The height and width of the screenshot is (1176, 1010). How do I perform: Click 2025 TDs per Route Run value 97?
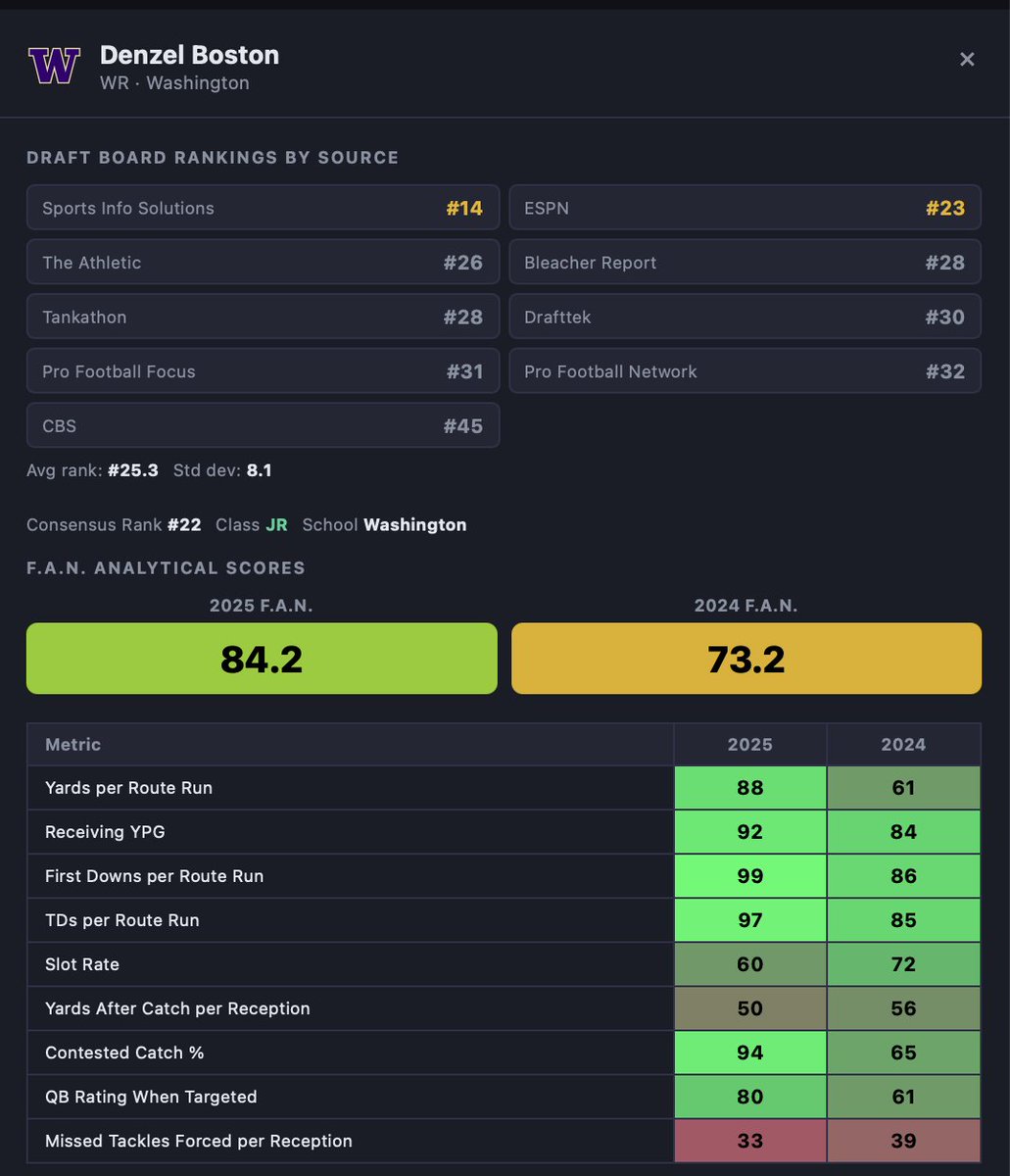(750, 920)
